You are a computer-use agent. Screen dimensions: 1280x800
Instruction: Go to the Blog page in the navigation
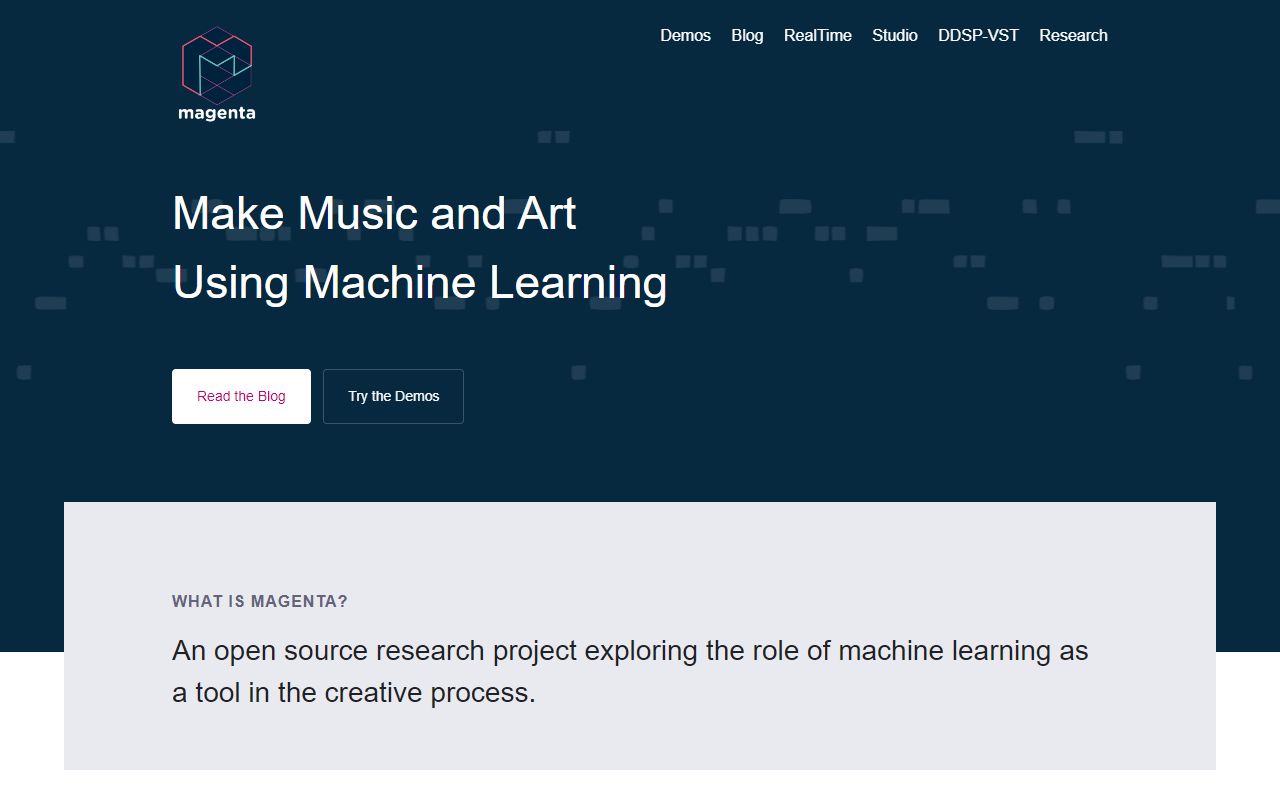(747, 35)
